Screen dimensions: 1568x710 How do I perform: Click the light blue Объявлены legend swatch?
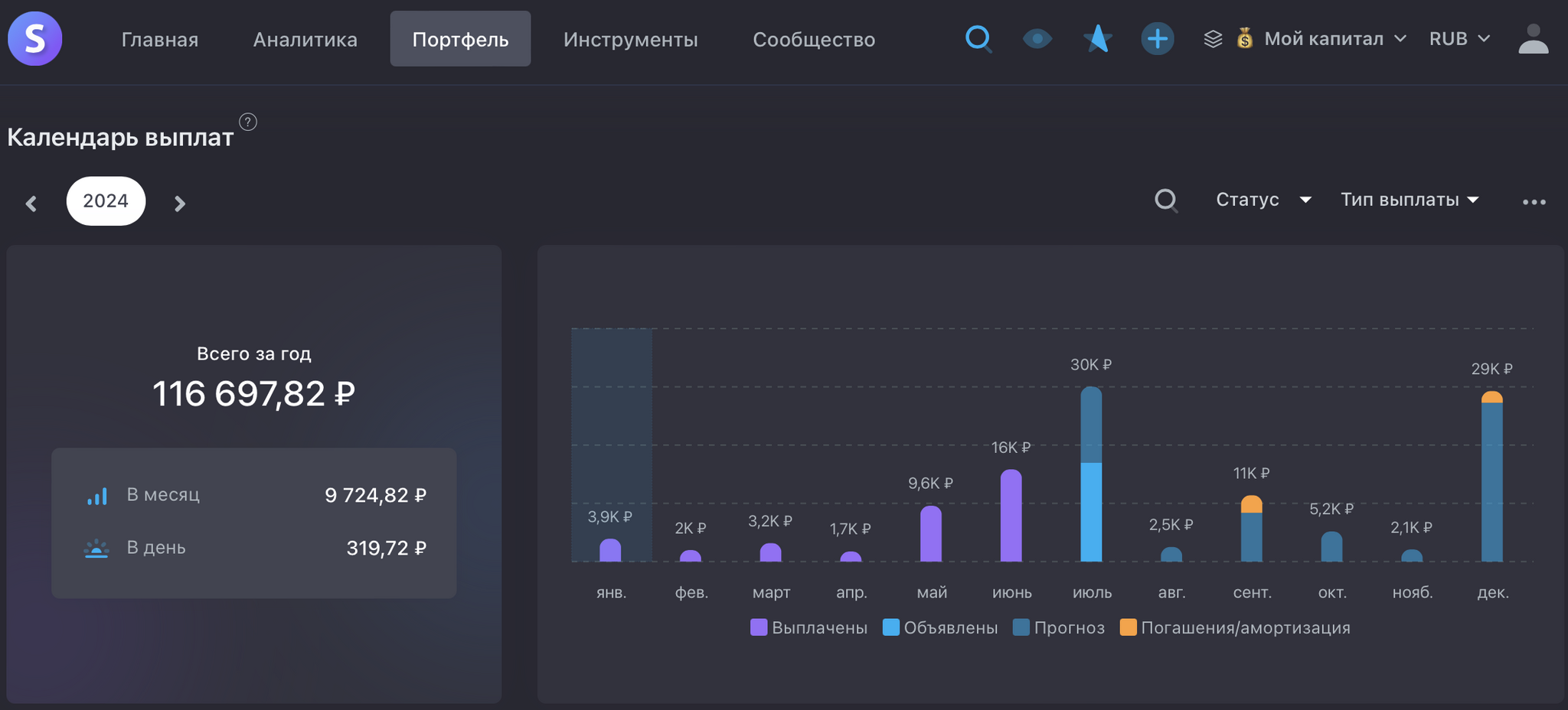[x=890, y=627]
